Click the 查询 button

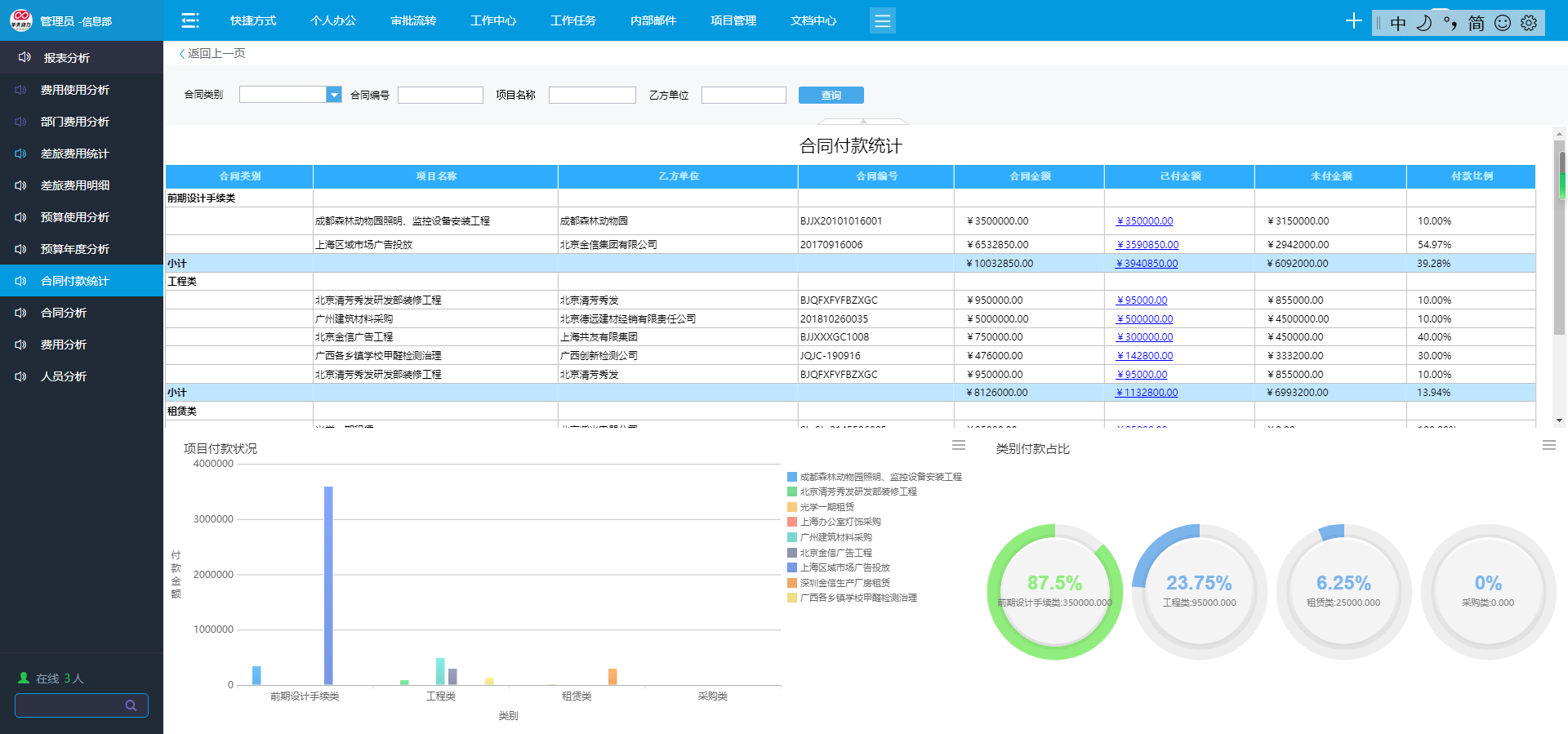(831, 96)
